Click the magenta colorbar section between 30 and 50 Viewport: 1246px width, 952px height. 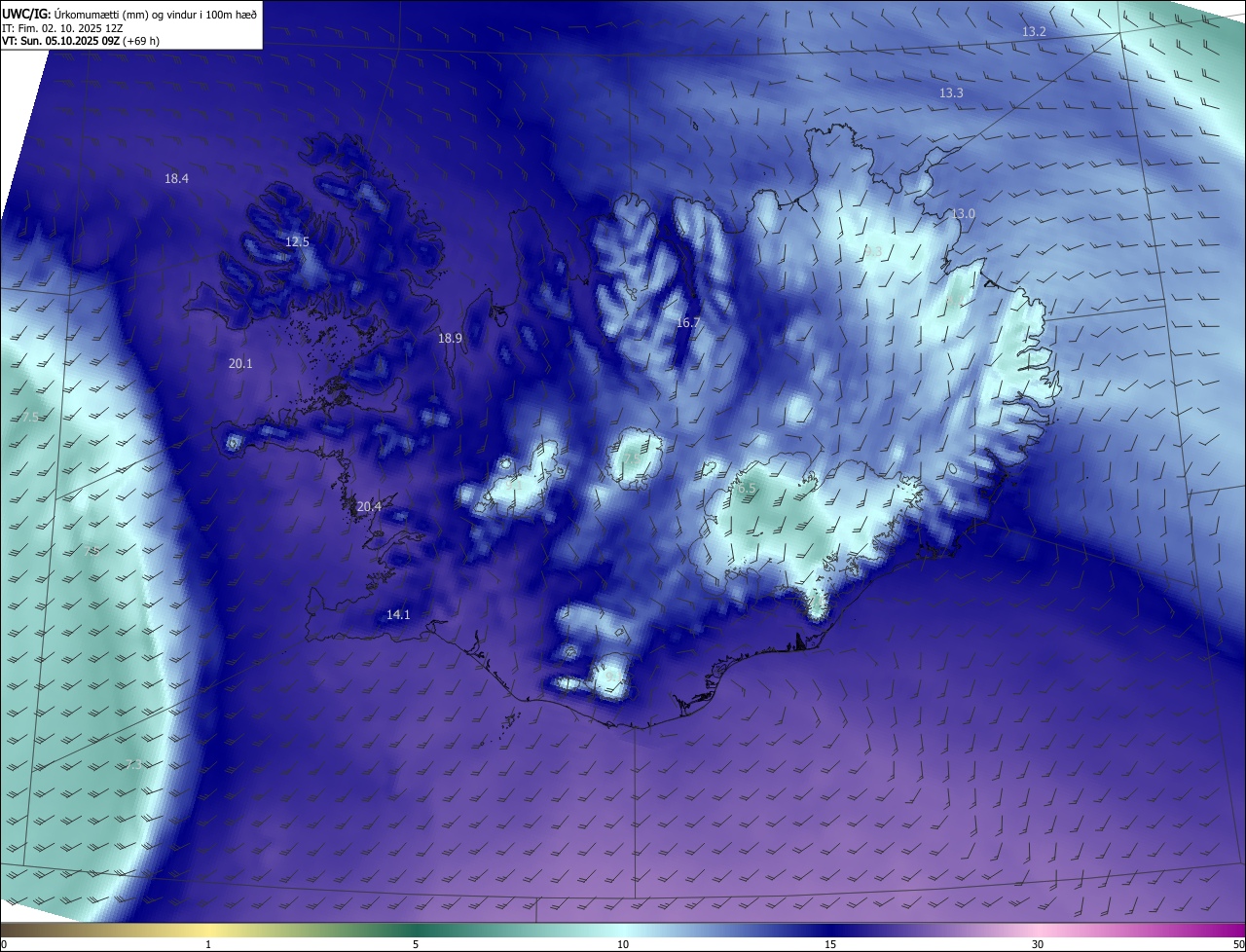(x=1142, y=930)
